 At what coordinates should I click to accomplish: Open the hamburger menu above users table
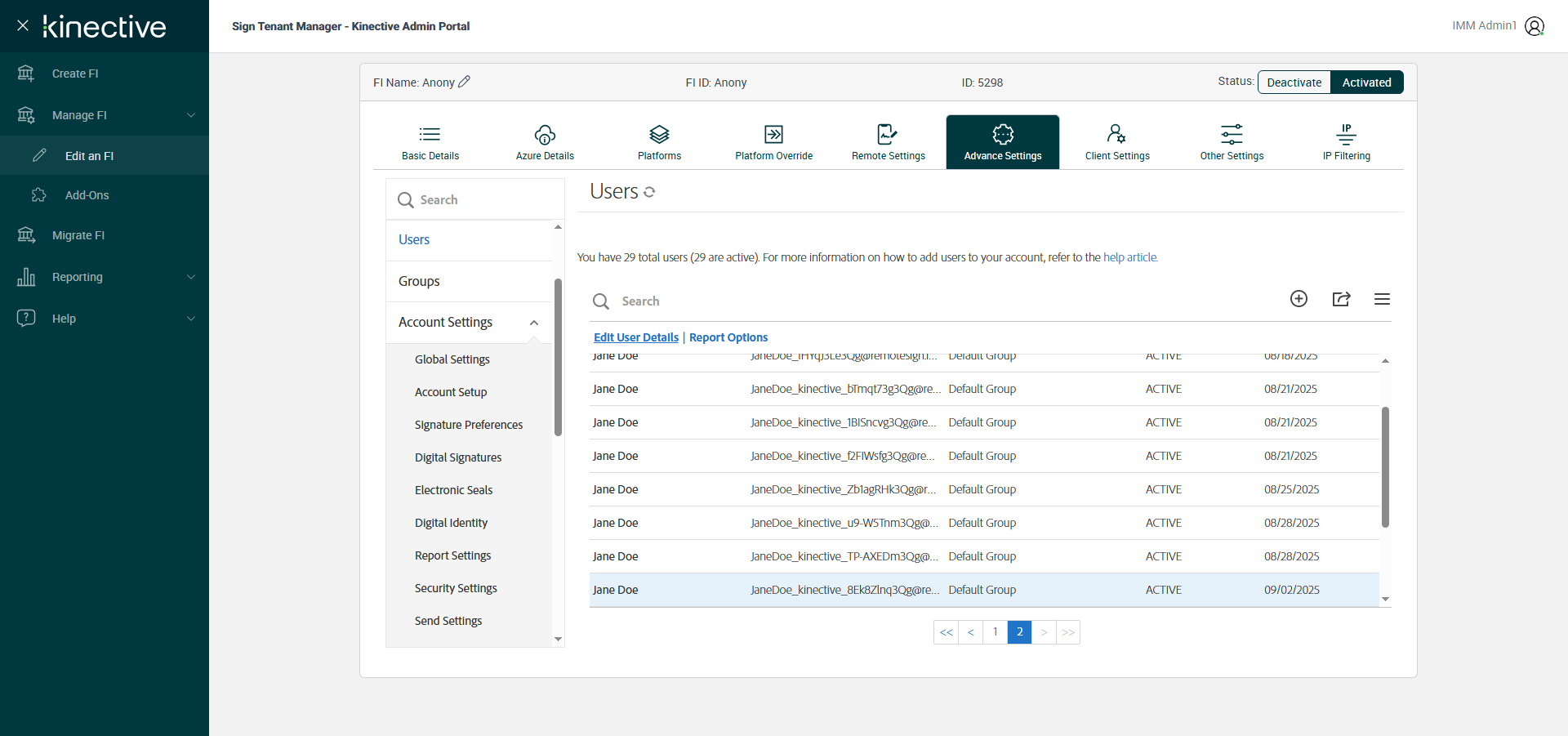1382,299
